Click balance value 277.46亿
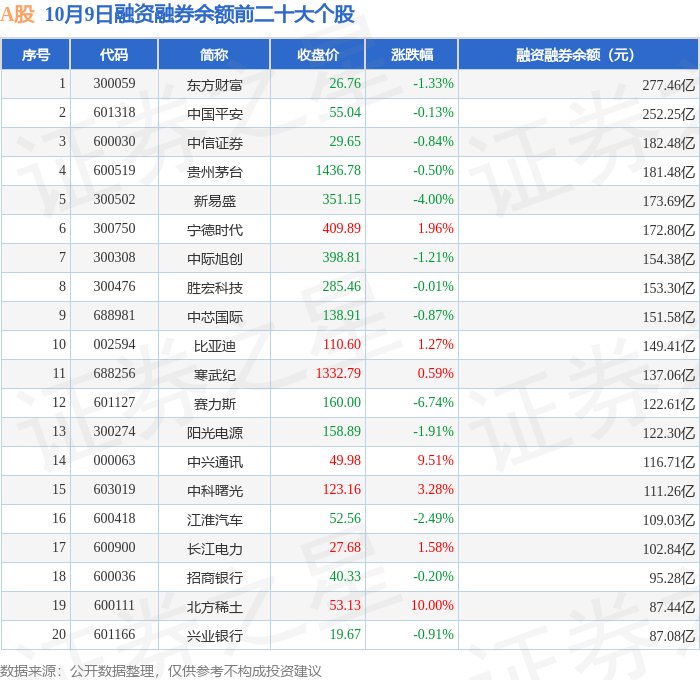The height and width of the screenshot is (680, 700). click(x=668, y=85)
